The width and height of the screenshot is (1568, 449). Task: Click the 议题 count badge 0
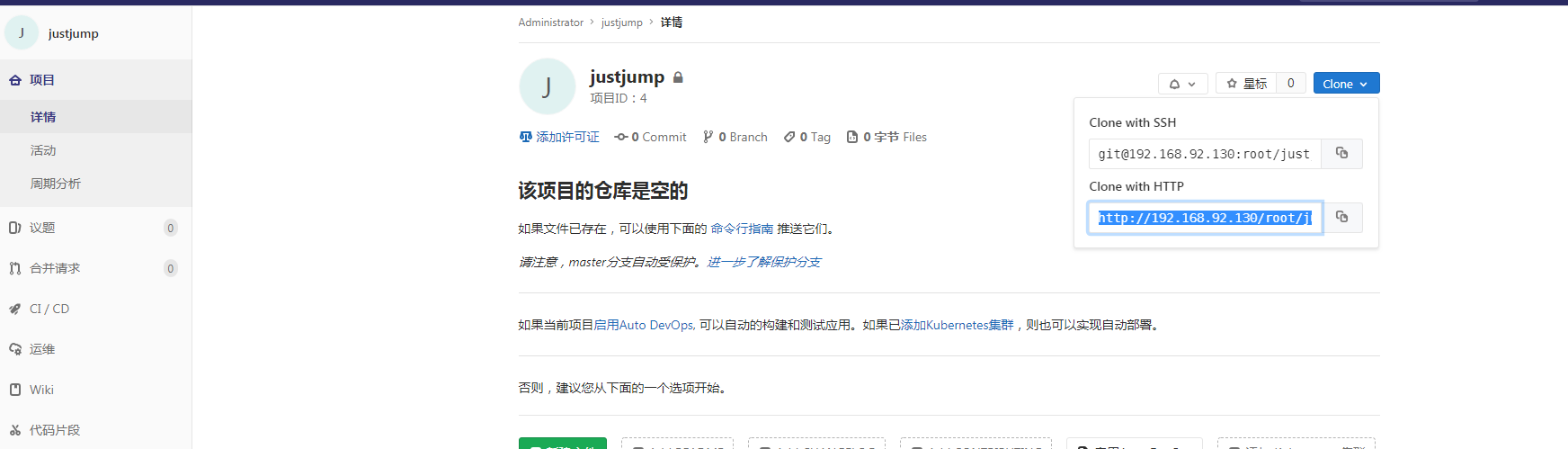(x=170, y=228)
